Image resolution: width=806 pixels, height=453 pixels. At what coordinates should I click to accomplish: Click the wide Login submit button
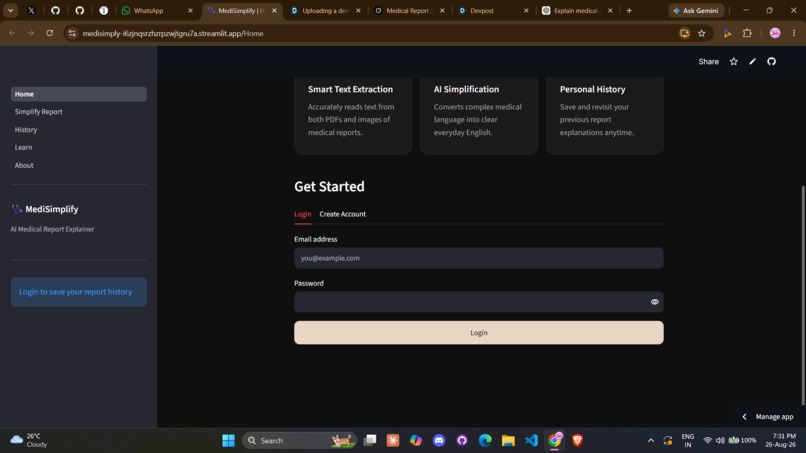pos(479,333)
